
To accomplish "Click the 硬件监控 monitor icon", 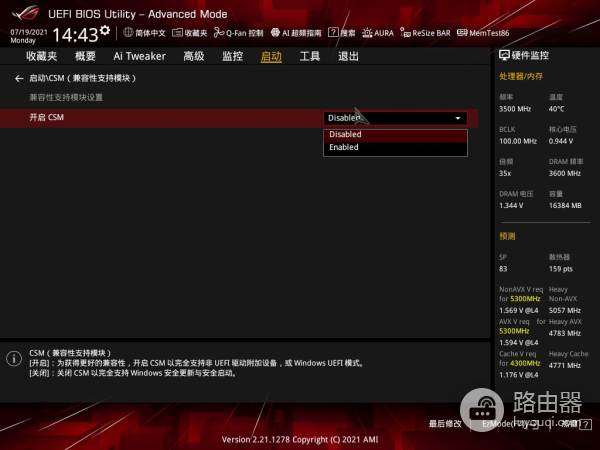I will point(504,55).
